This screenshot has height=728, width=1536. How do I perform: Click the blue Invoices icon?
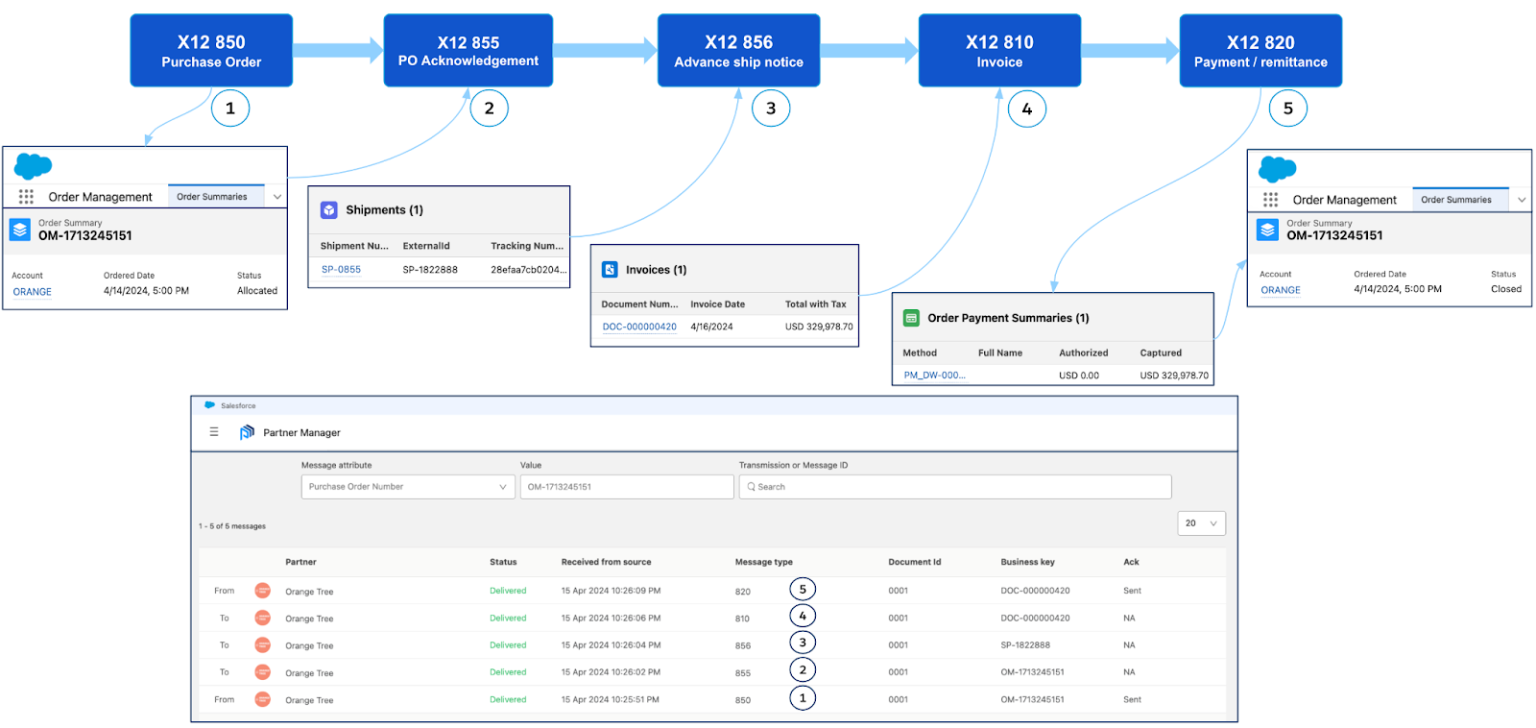coord(610,270)
